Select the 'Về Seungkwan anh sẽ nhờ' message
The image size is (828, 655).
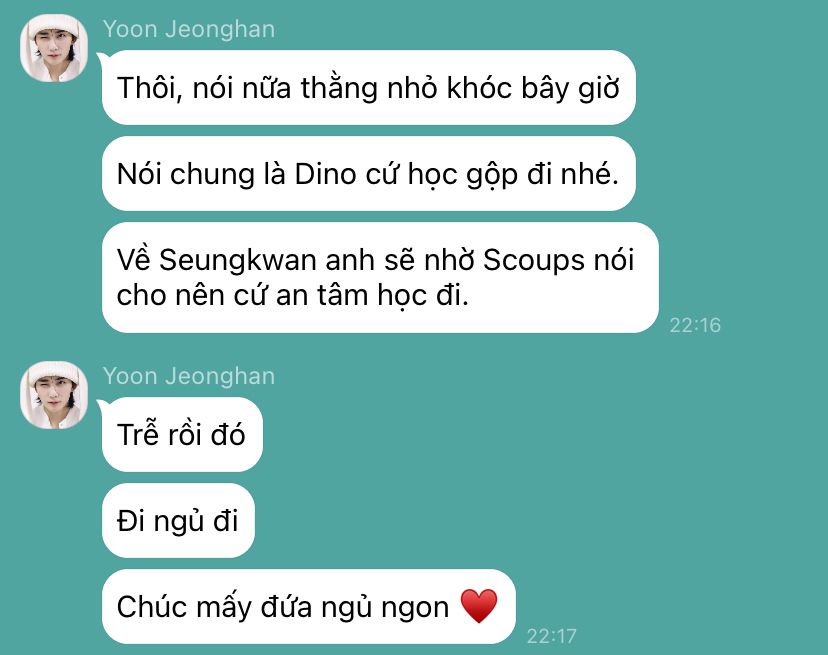(x=380, y=277)
